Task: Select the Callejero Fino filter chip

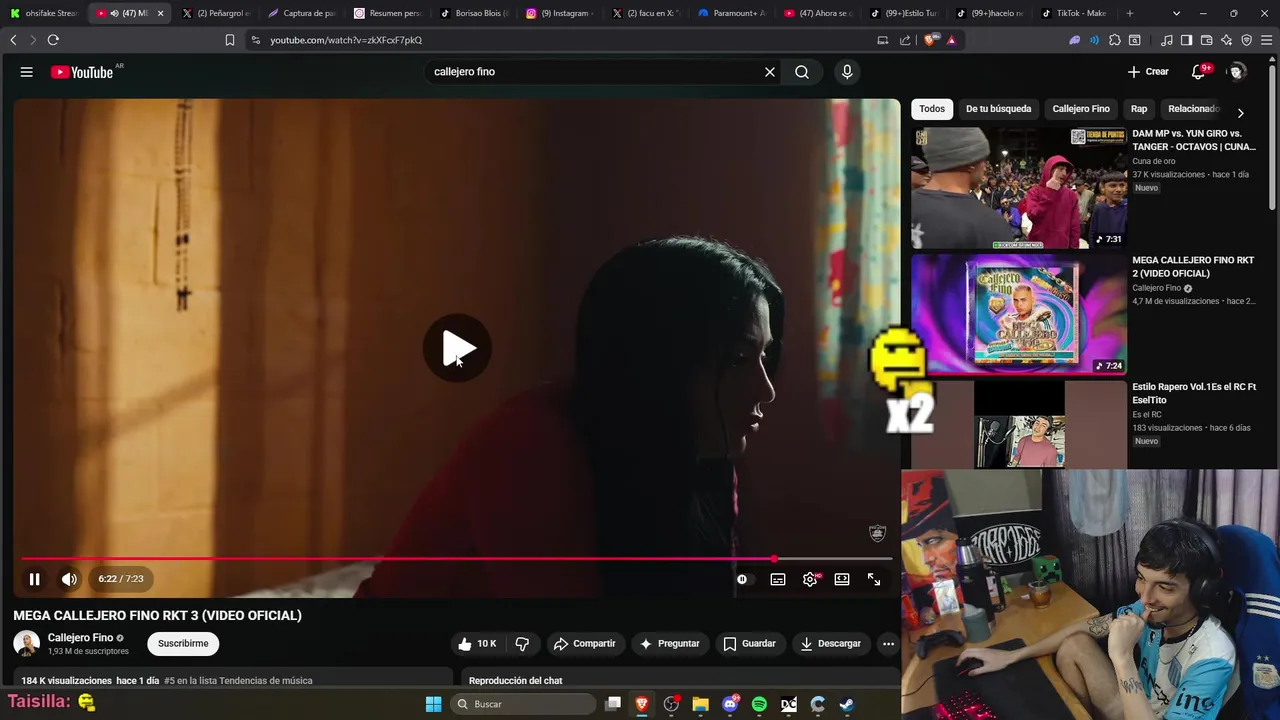Action: [x=1081, y=109]
